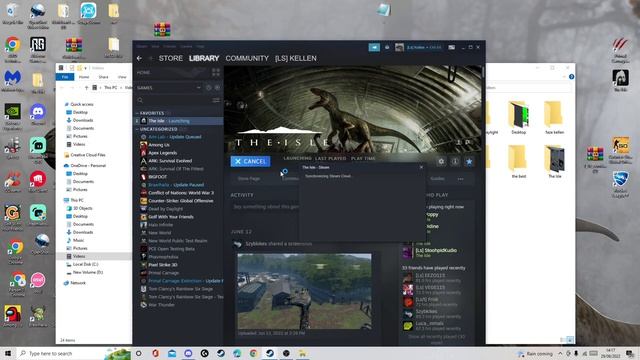Image resolution: width=640 pixels, height=360 pixels.
Task: Cancel launching The Isle
Action: click(x=250, y=162)
